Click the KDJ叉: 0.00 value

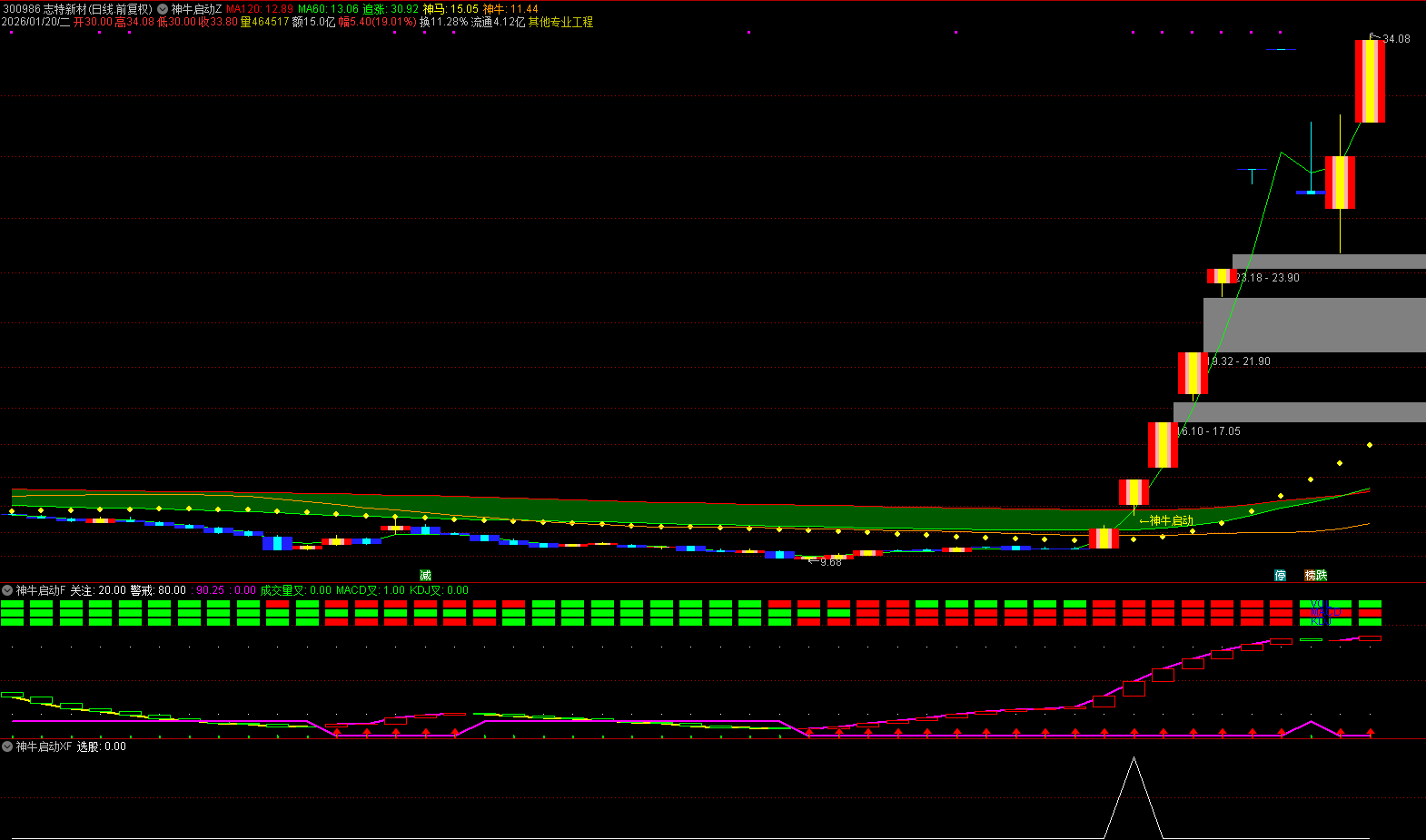(440, 590)
